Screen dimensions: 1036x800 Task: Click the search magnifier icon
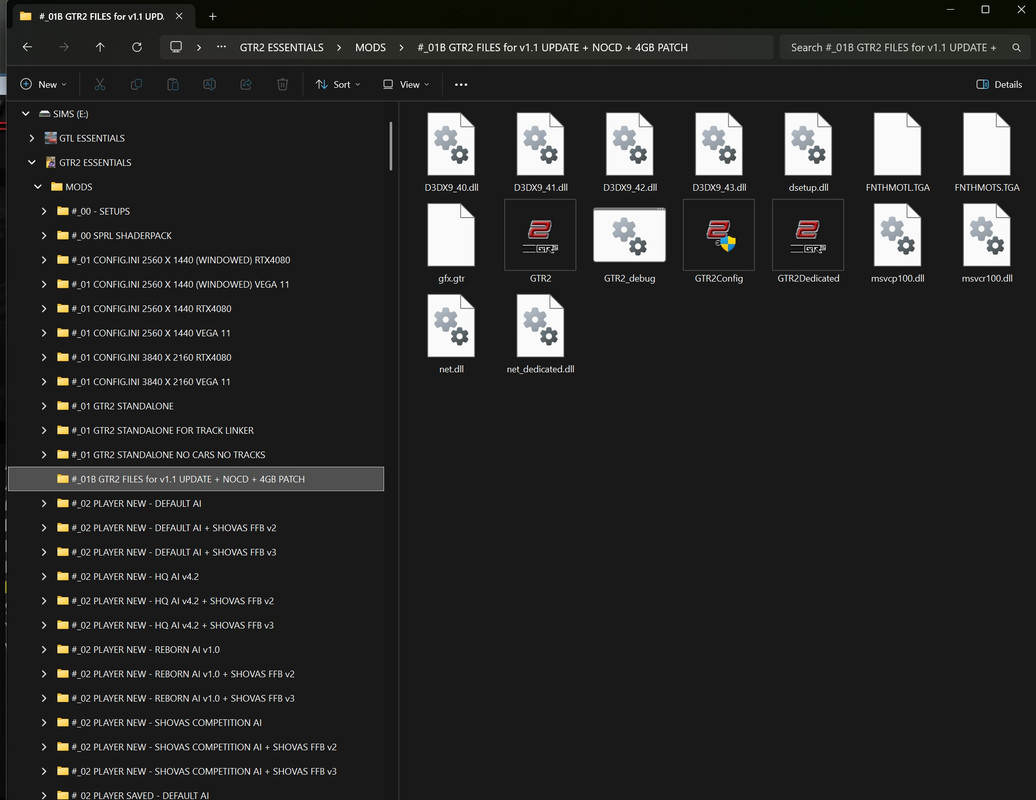click(1016, 48)
